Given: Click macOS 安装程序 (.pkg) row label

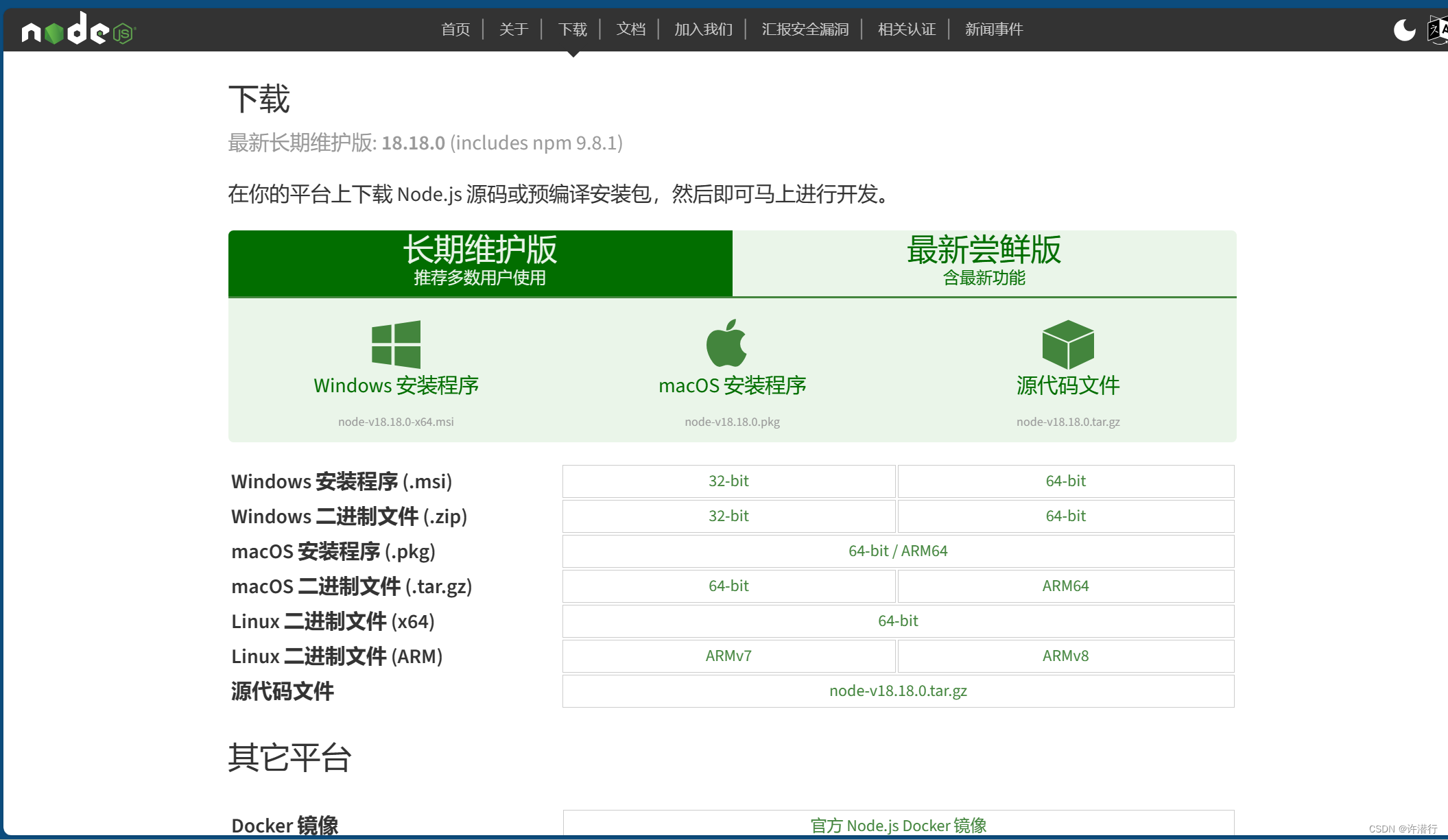Looking at the screenshot, I should coord(333,551).
